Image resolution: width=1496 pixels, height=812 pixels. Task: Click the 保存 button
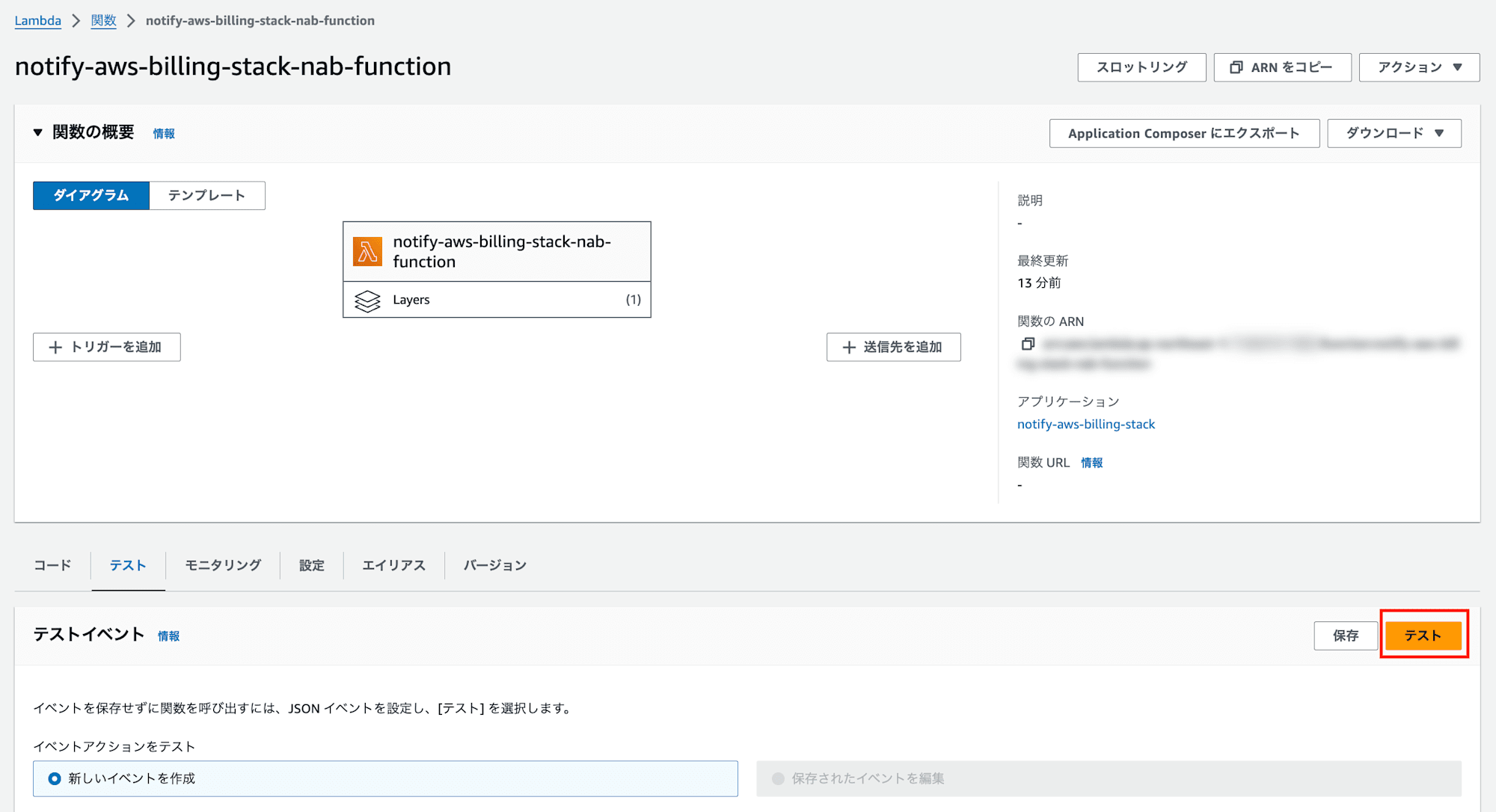pos(1346,636)
